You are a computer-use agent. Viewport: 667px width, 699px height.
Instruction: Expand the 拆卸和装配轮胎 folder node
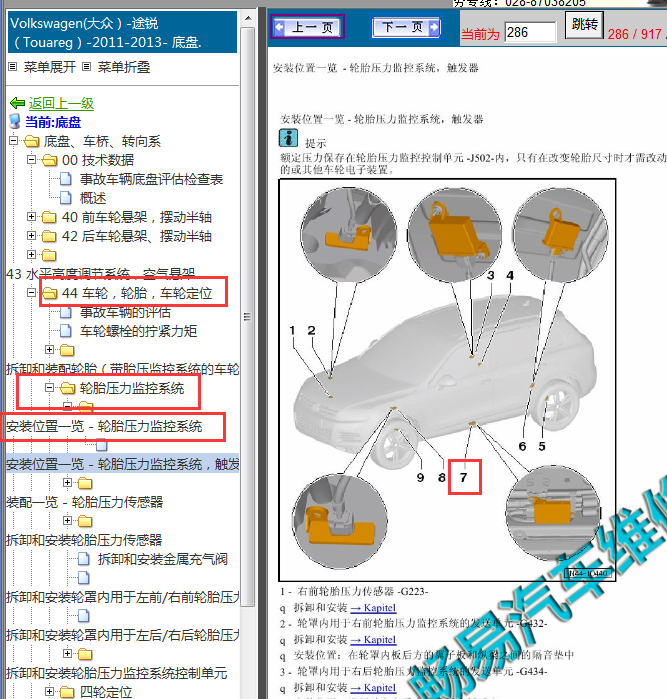(x=49, y=350)
